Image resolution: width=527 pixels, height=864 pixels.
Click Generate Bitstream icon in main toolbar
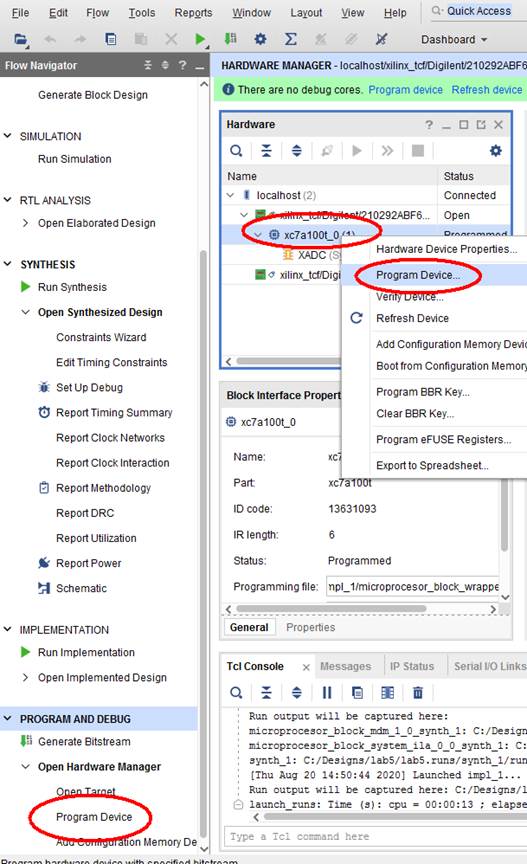click(230, 39)
